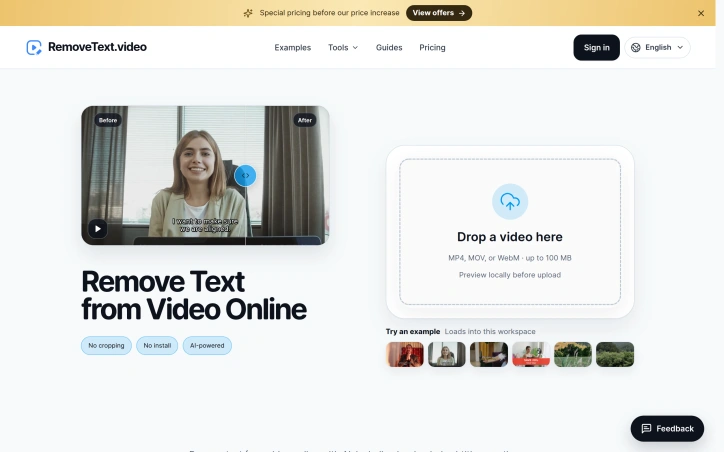Open the Feedback widget
Image resolution: width=724 pixels, height=452 pixels.
667,428
